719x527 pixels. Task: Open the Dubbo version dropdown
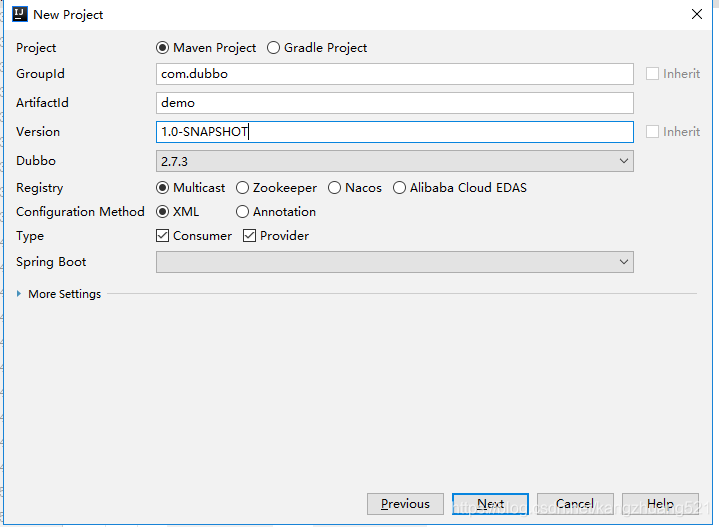pos(395,161)
